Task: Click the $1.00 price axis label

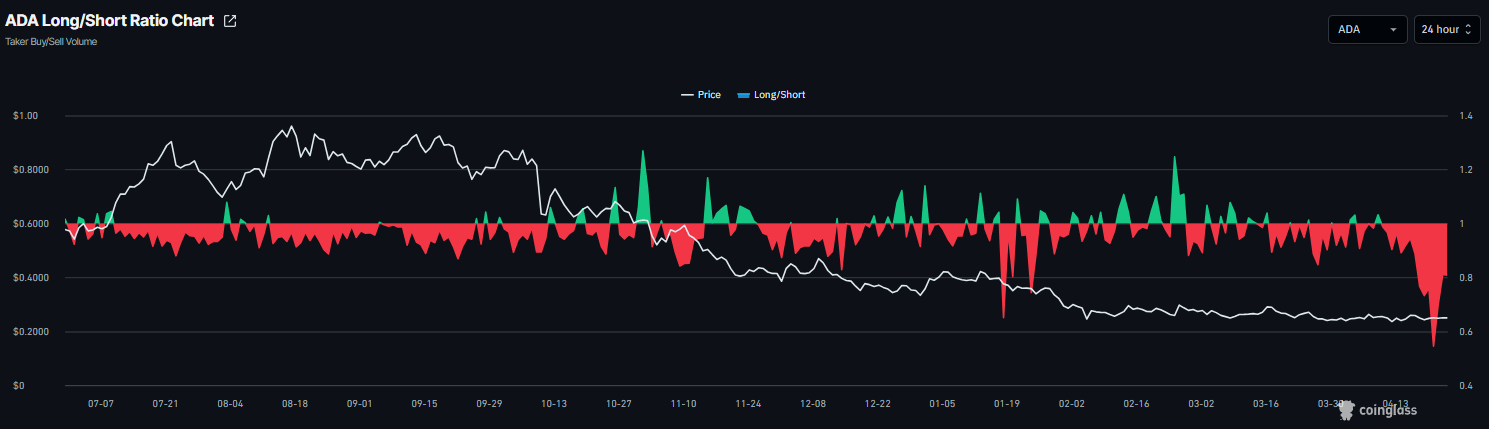Action: (25, 116)
